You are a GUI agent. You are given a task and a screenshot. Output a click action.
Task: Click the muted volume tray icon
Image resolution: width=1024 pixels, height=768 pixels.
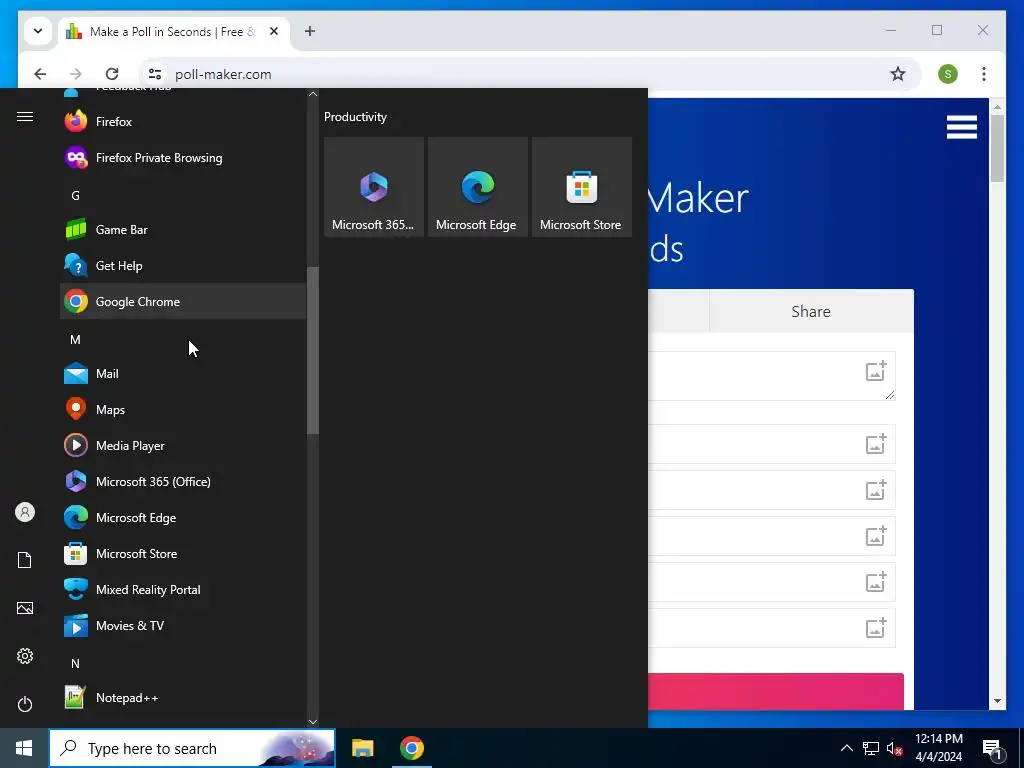click(895, 748)
